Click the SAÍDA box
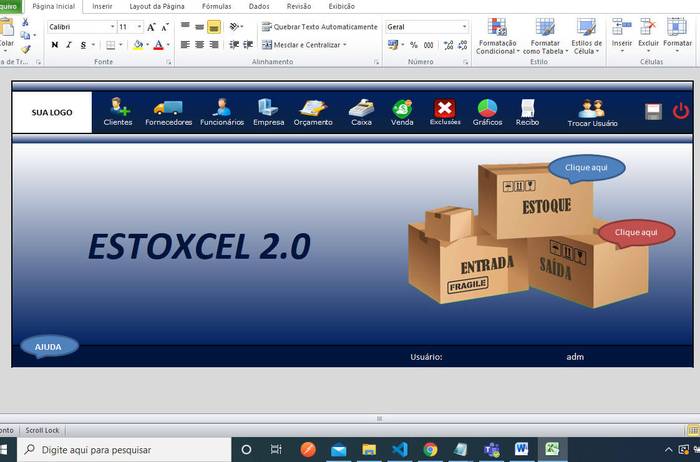The image size is (700, 462). 587,270
